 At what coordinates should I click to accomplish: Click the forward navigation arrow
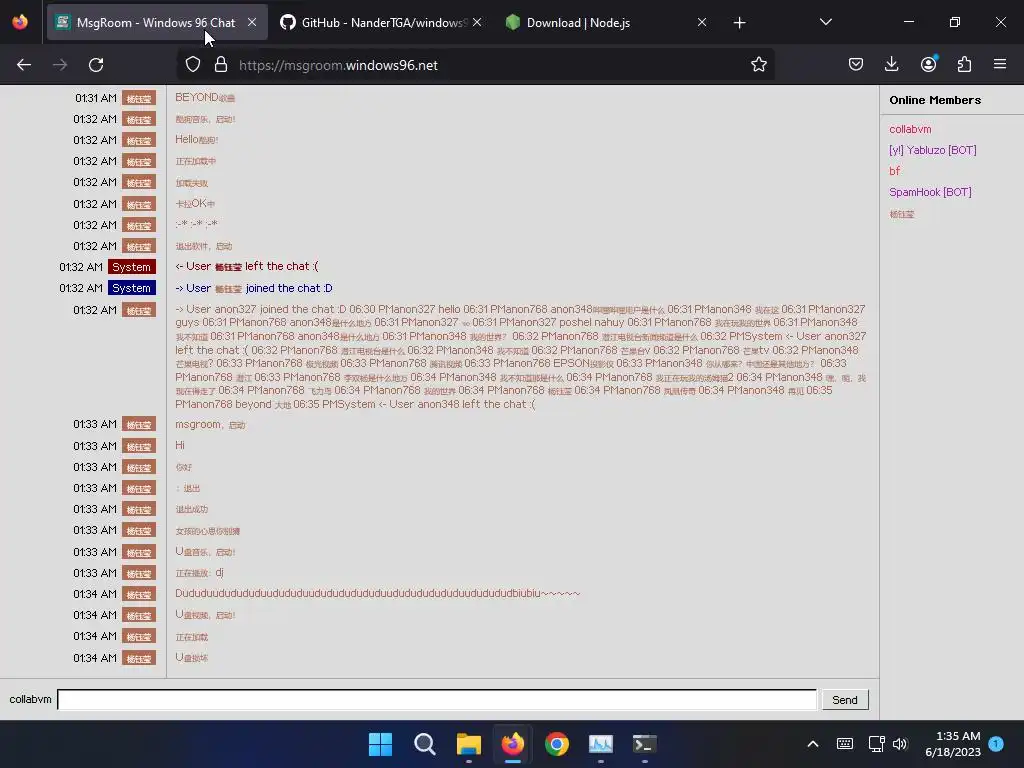coord(60,65)
